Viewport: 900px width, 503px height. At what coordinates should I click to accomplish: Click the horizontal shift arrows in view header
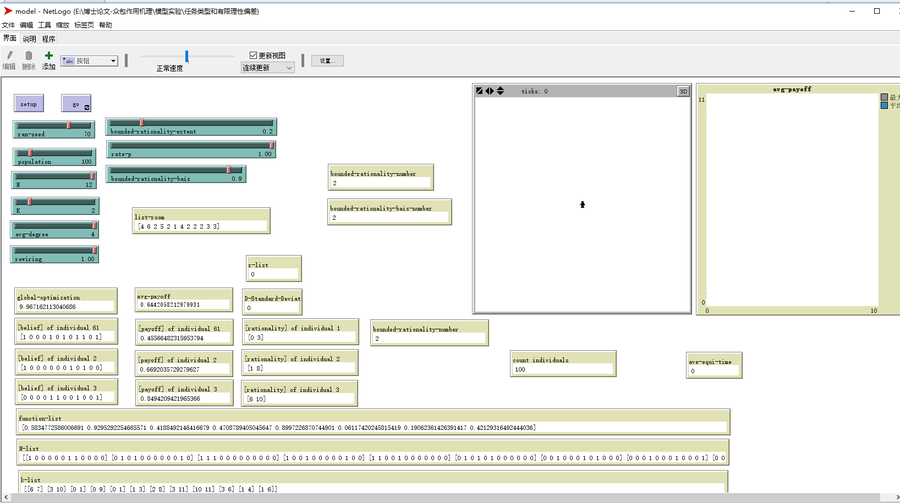[x=489, y=91]
